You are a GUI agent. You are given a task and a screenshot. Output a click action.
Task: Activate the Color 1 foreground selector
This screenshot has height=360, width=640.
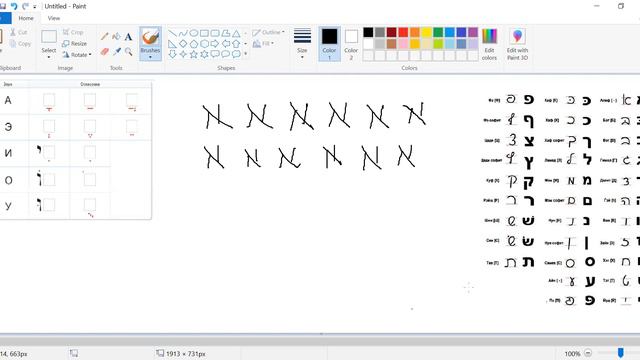click(329, 44)
